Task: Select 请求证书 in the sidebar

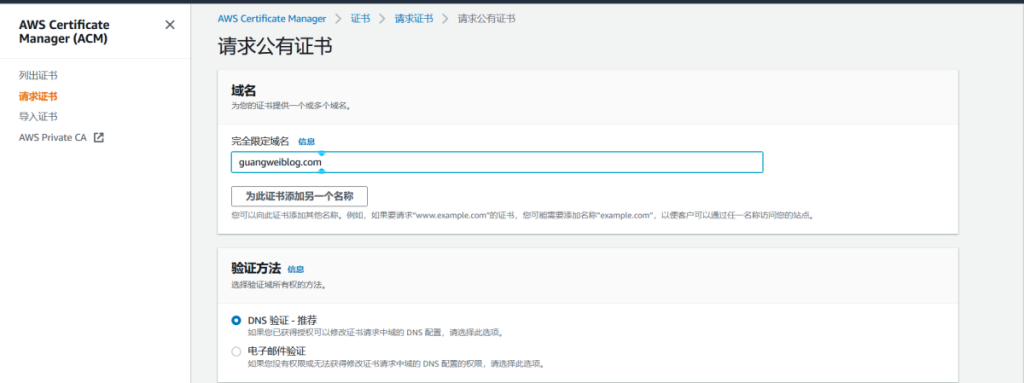Action: click(x=38, y=96)
